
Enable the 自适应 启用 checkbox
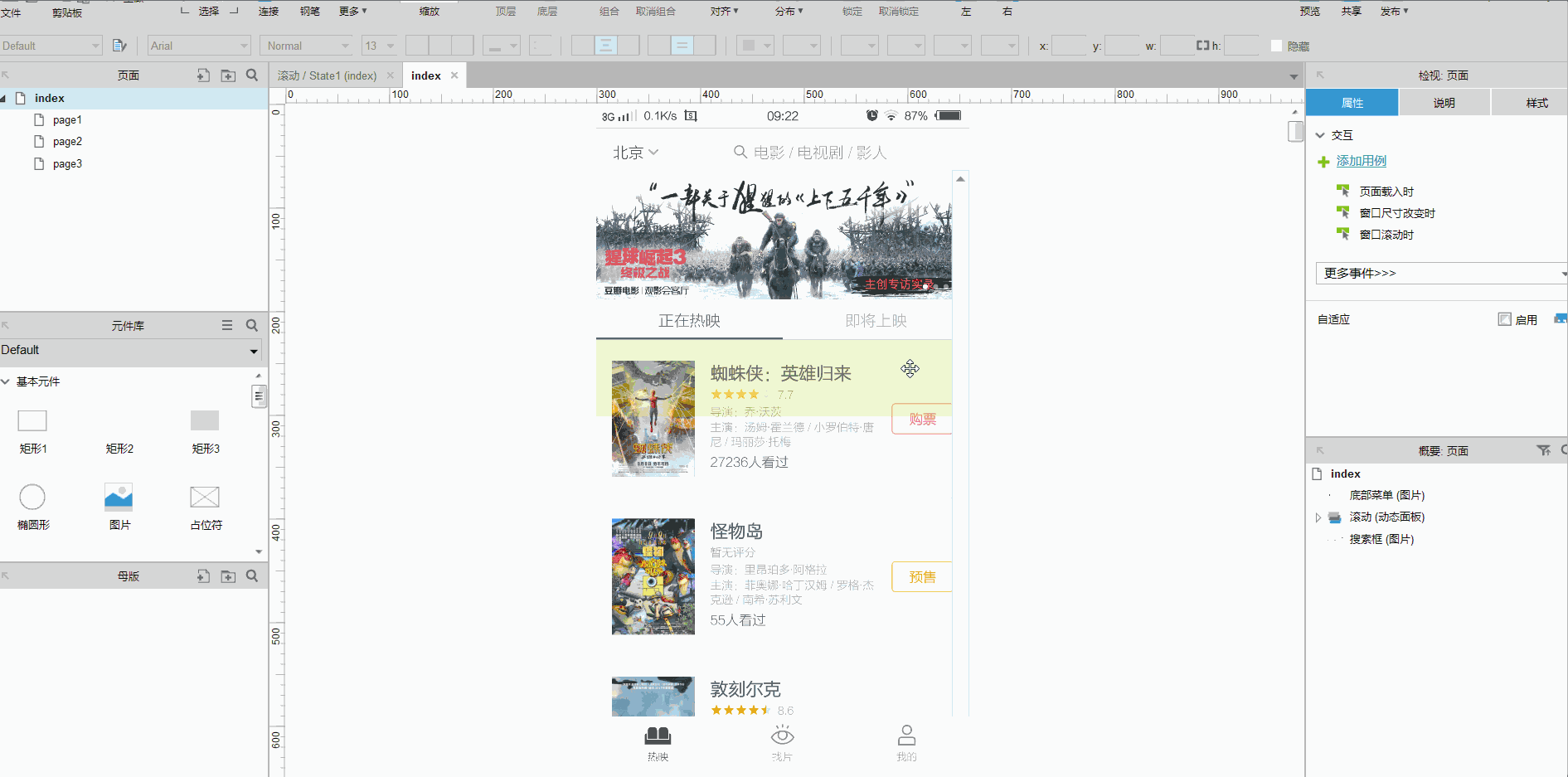pyautogui.click(x=1504, y=319)
